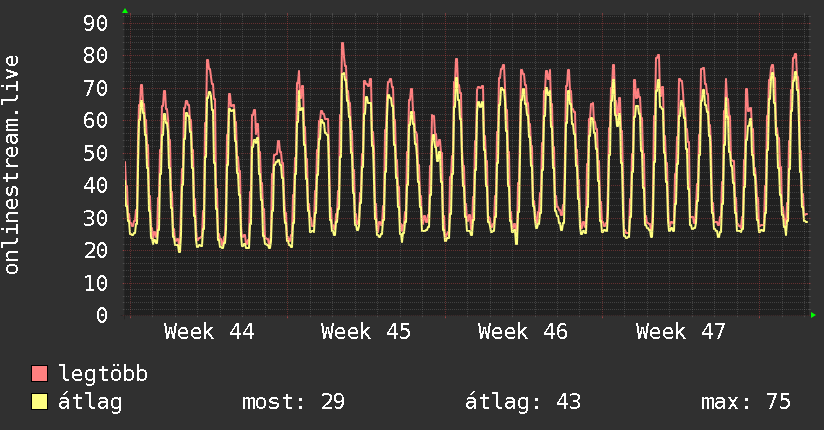Click the 50 y-axis tick label
Viewport: 824px width, 430px height.
tap(96, 153)
